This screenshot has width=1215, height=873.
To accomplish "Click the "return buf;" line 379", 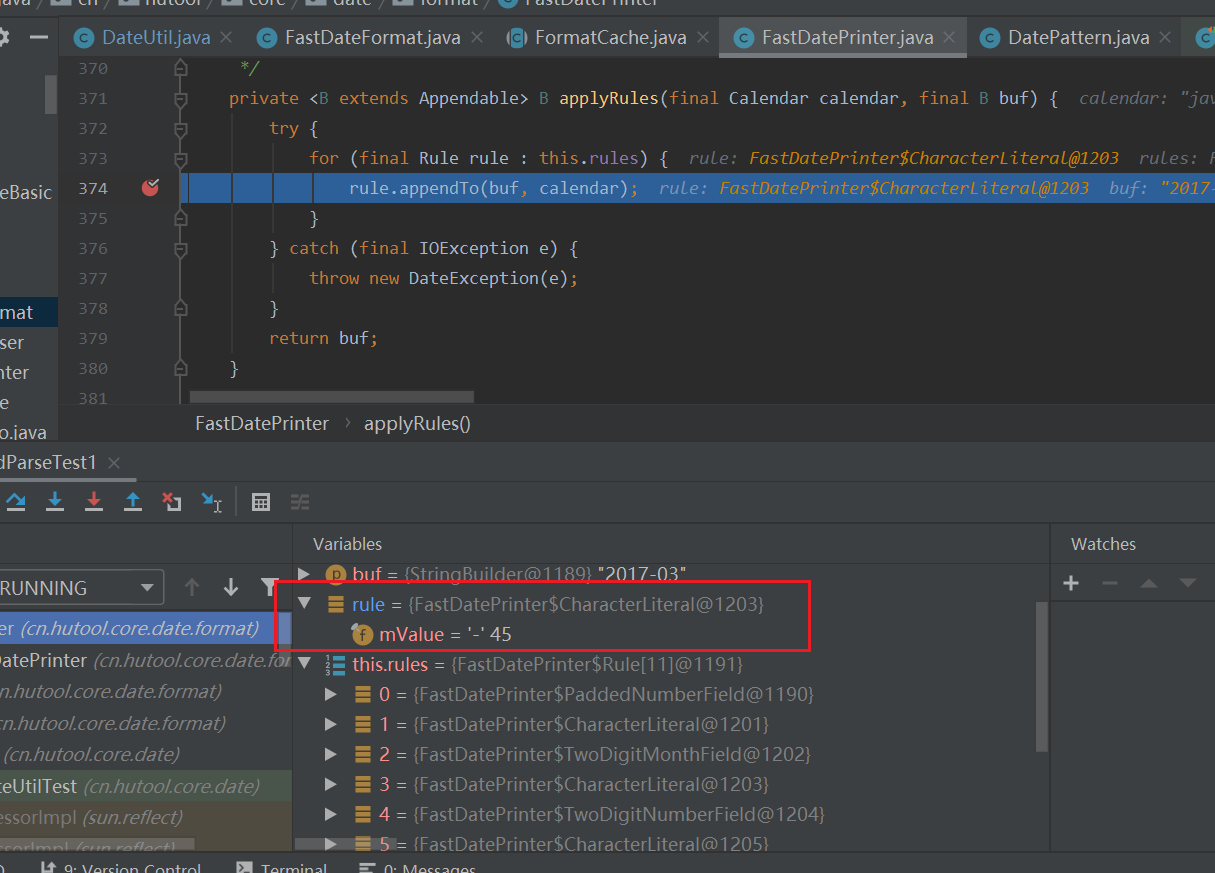I will [x=323, y=338].
